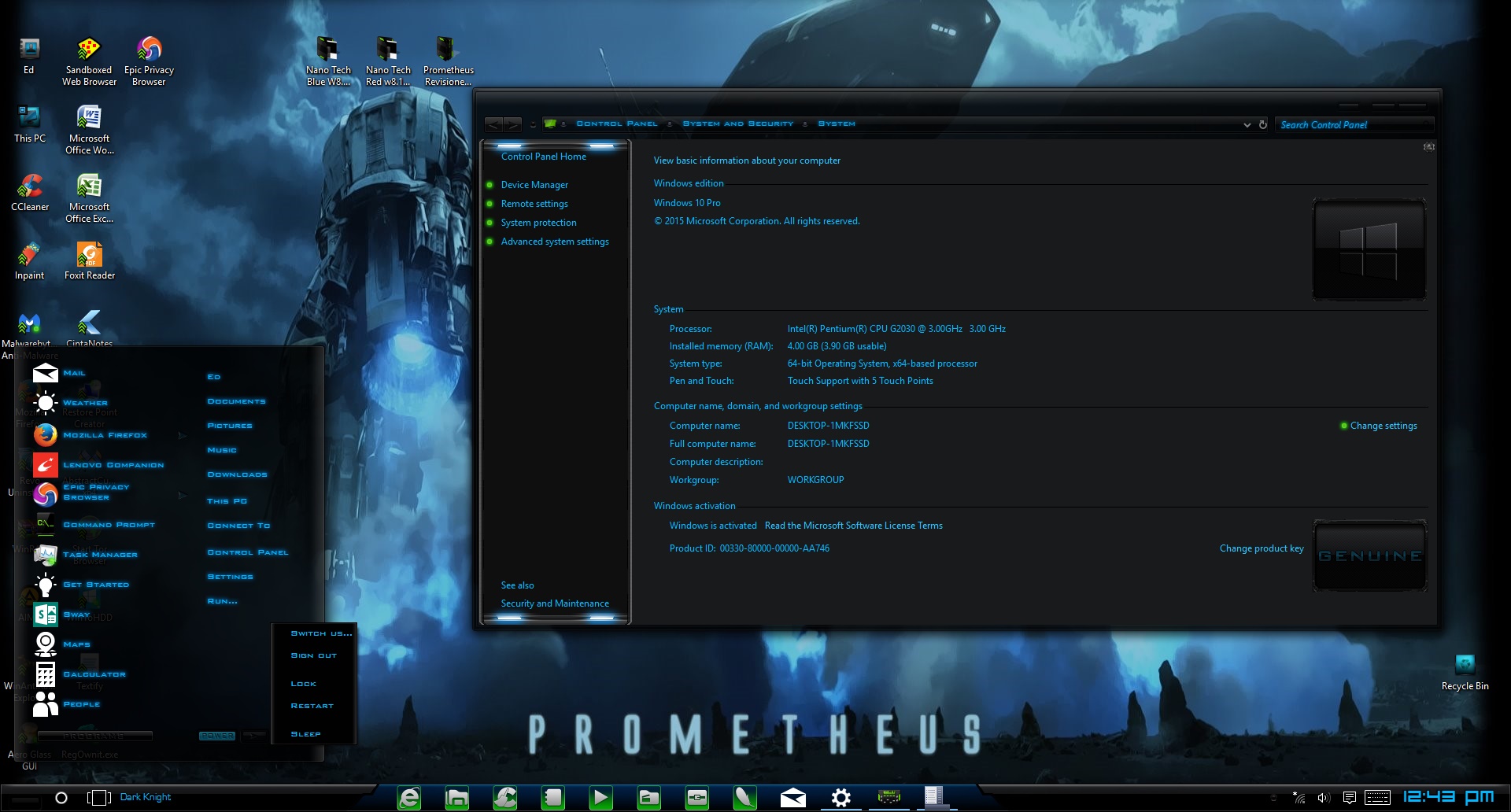
Task: Click the Edge browser icon on taskbar
Action: coord(409,798)
